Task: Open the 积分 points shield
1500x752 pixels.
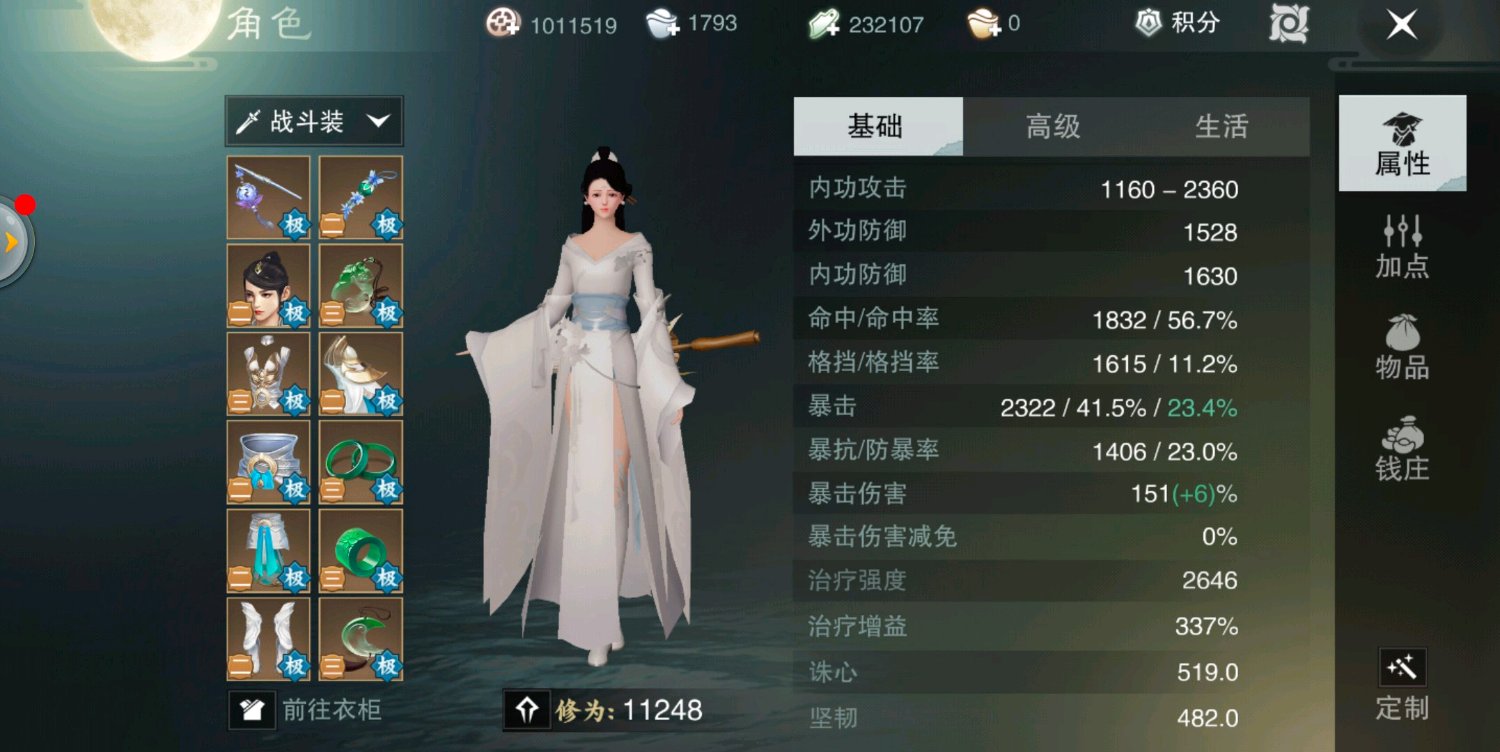Action: [1178, 23]
